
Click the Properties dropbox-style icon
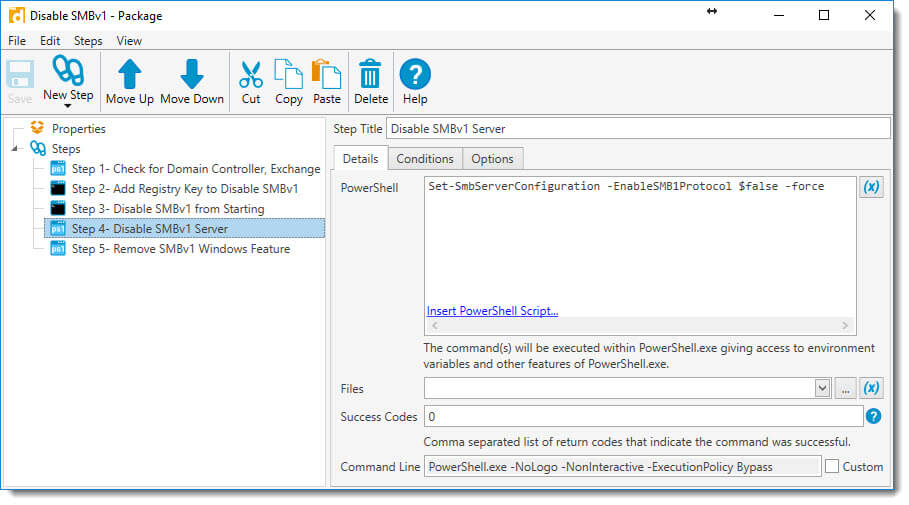(x=38, y=128)
